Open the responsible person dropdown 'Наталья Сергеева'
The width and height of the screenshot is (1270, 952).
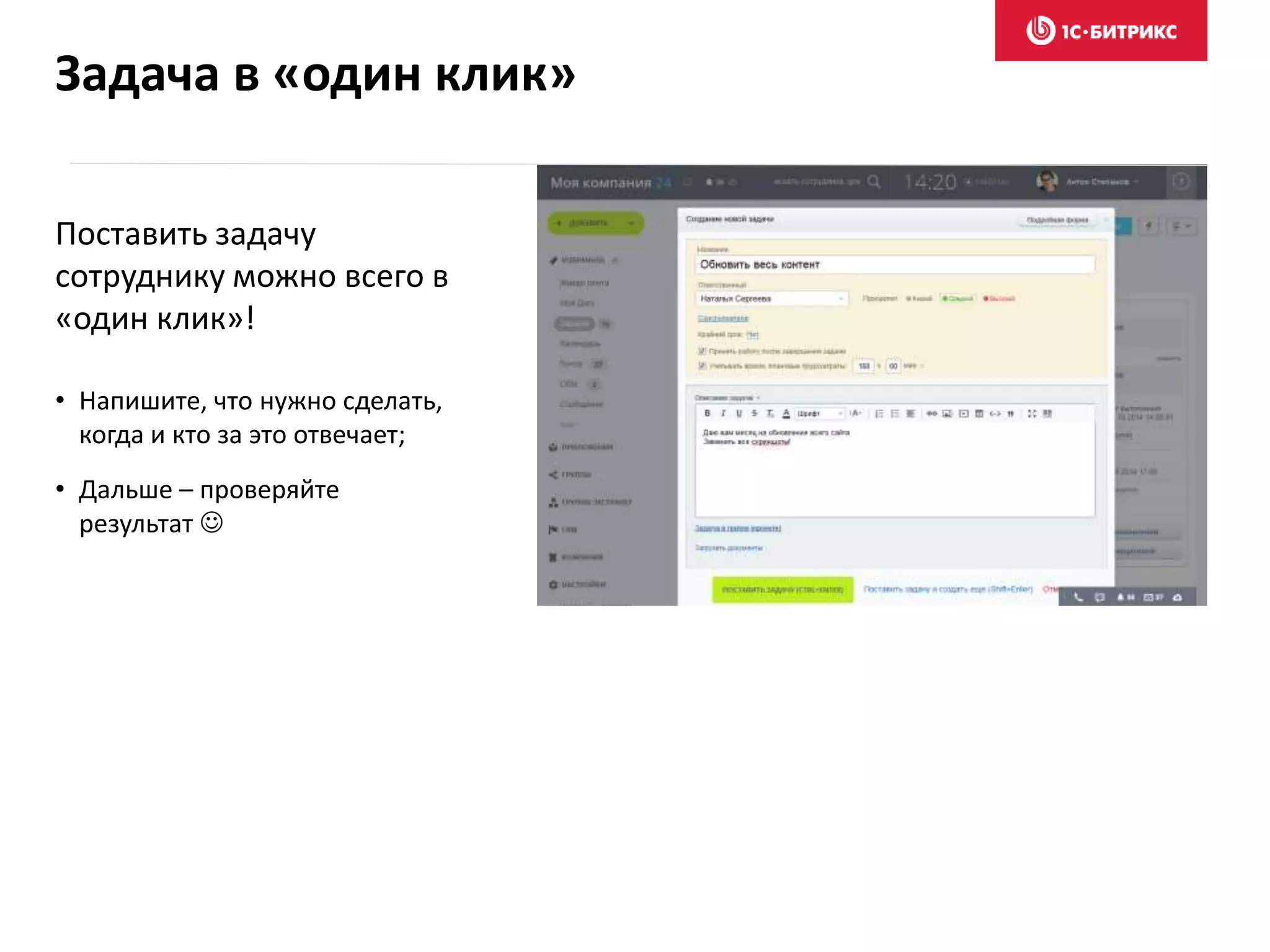click(x=771, y=299)
